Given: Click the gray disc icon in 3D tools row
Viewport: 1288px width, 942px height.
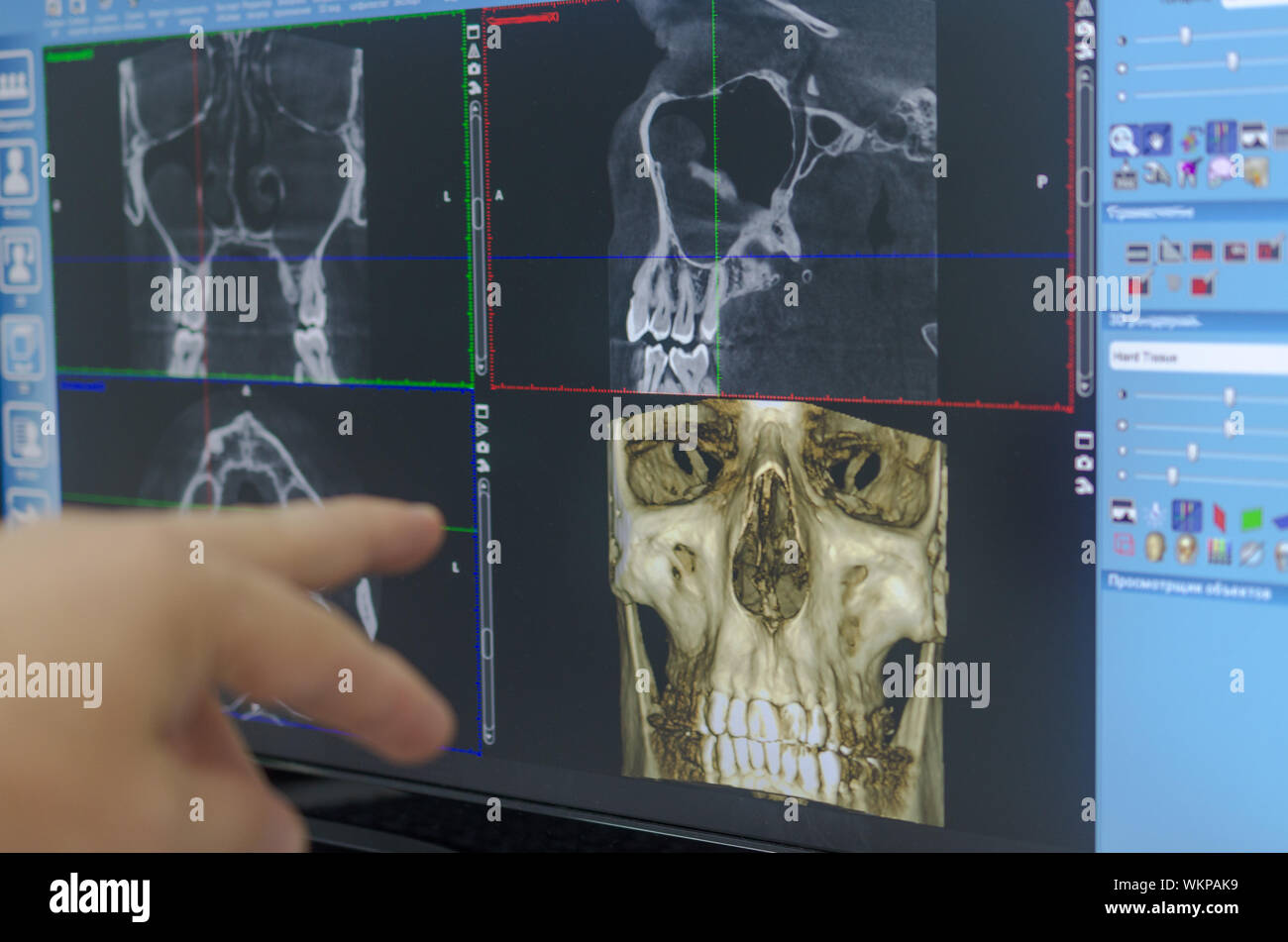Looking at the screenshot, I should [x=1250, y=553].
